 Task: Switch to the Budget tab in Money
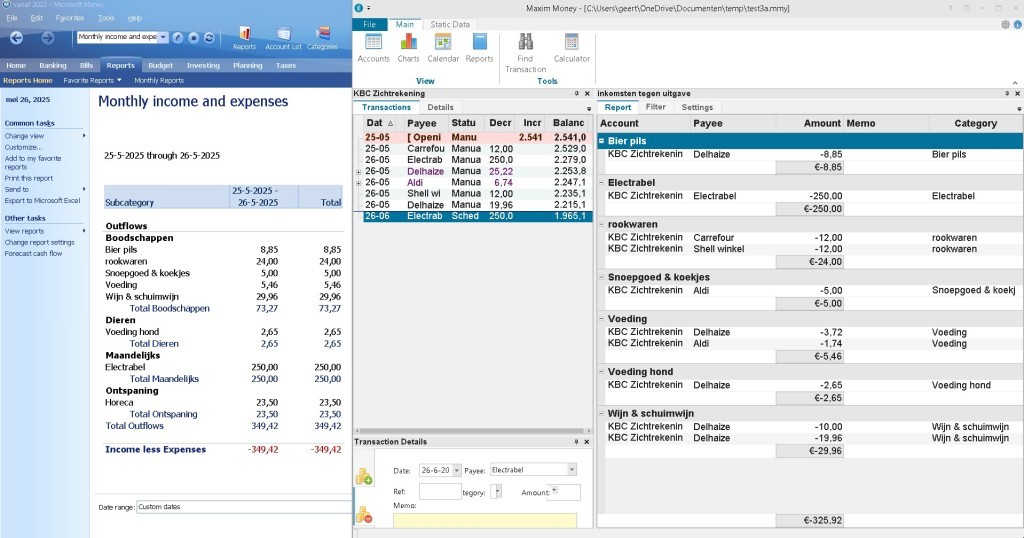pos(161,65)
